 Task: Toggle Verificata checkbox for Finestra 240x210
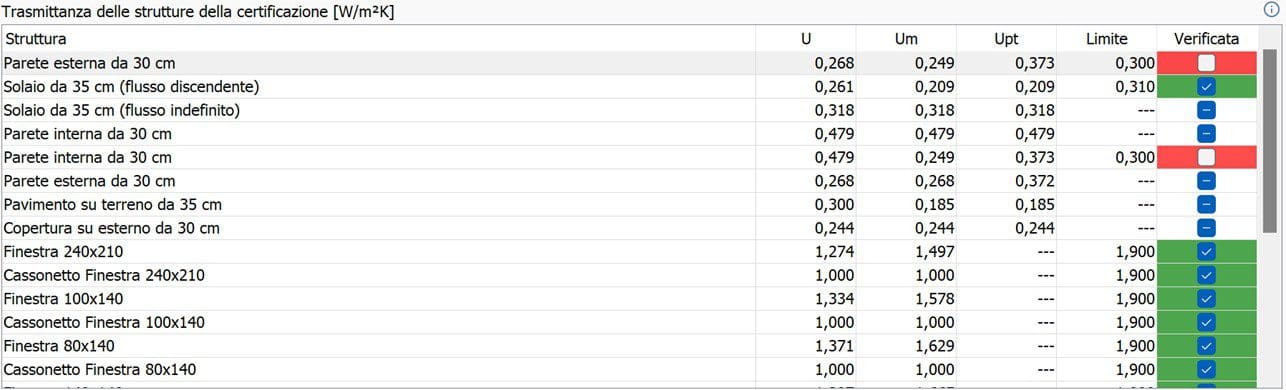point(1206,251)
